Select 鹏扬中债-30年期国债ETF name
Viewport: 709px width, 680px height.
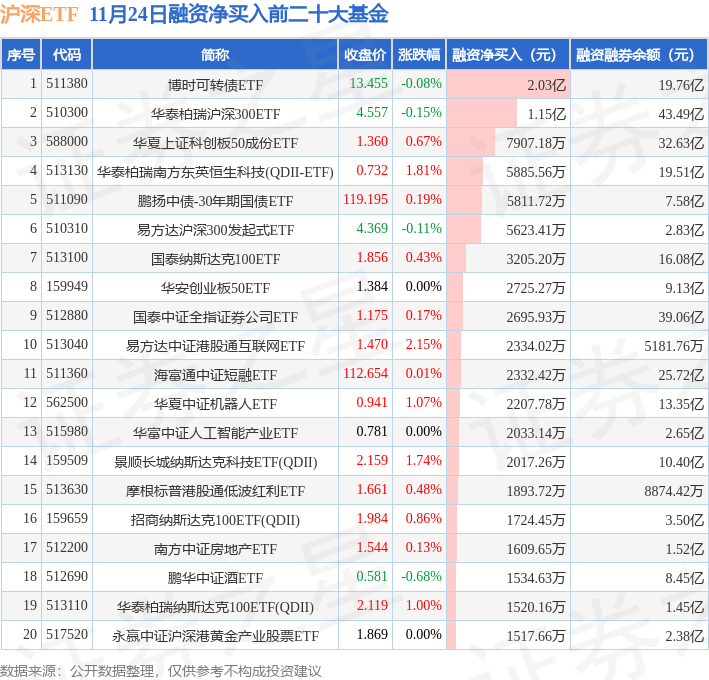[215, 201]
